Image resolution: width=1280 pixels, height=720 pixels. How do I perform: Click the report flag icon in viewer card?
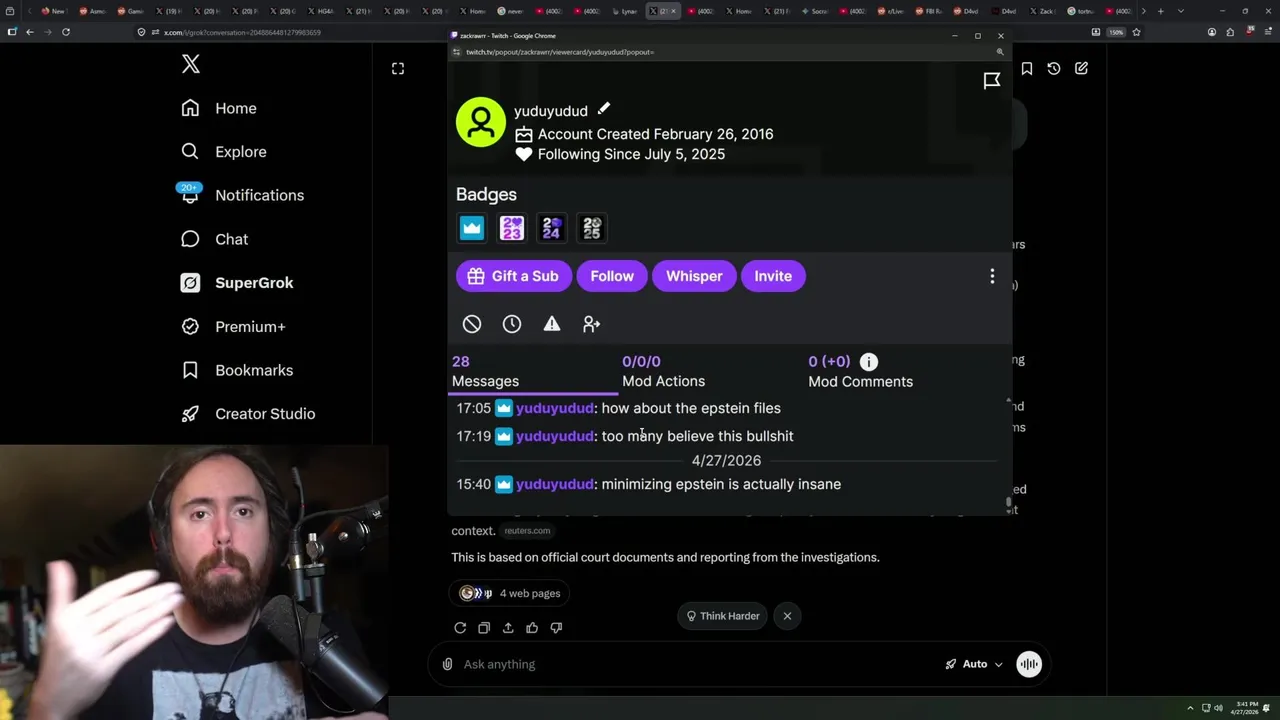click(992, 81)
